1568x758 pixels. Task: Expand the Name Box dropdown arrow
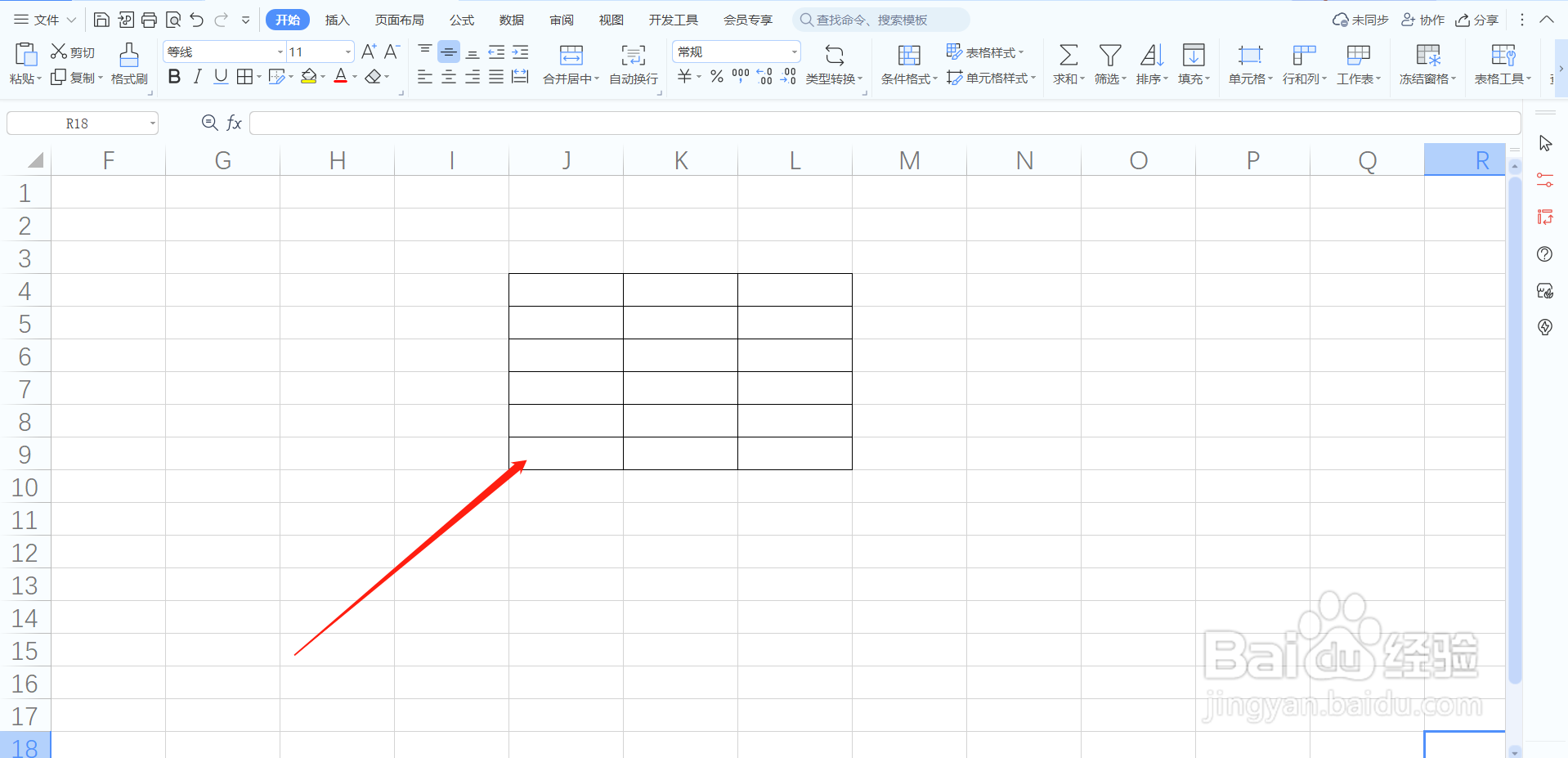152,123
